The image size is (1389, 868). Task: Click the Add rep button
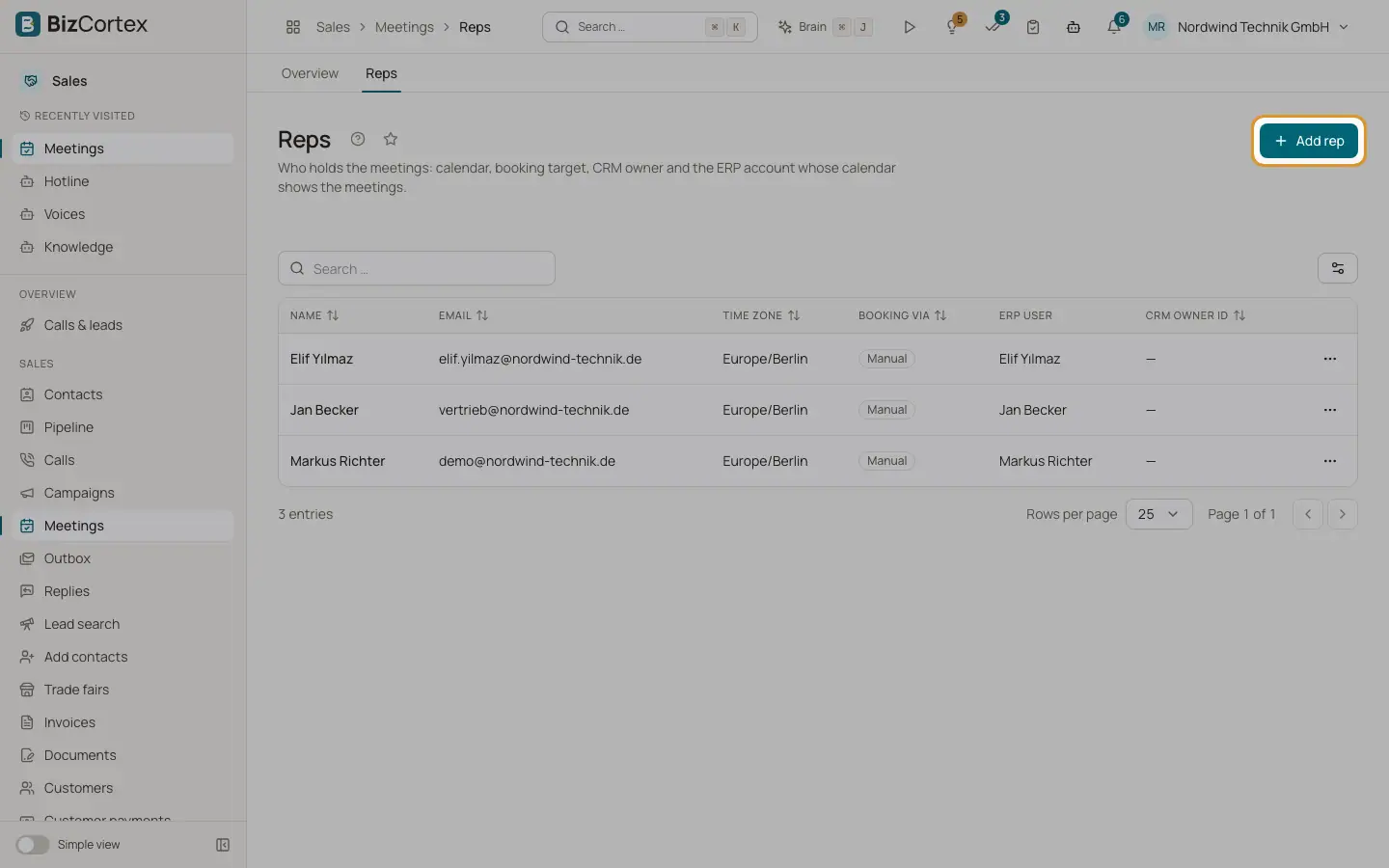1308,141
